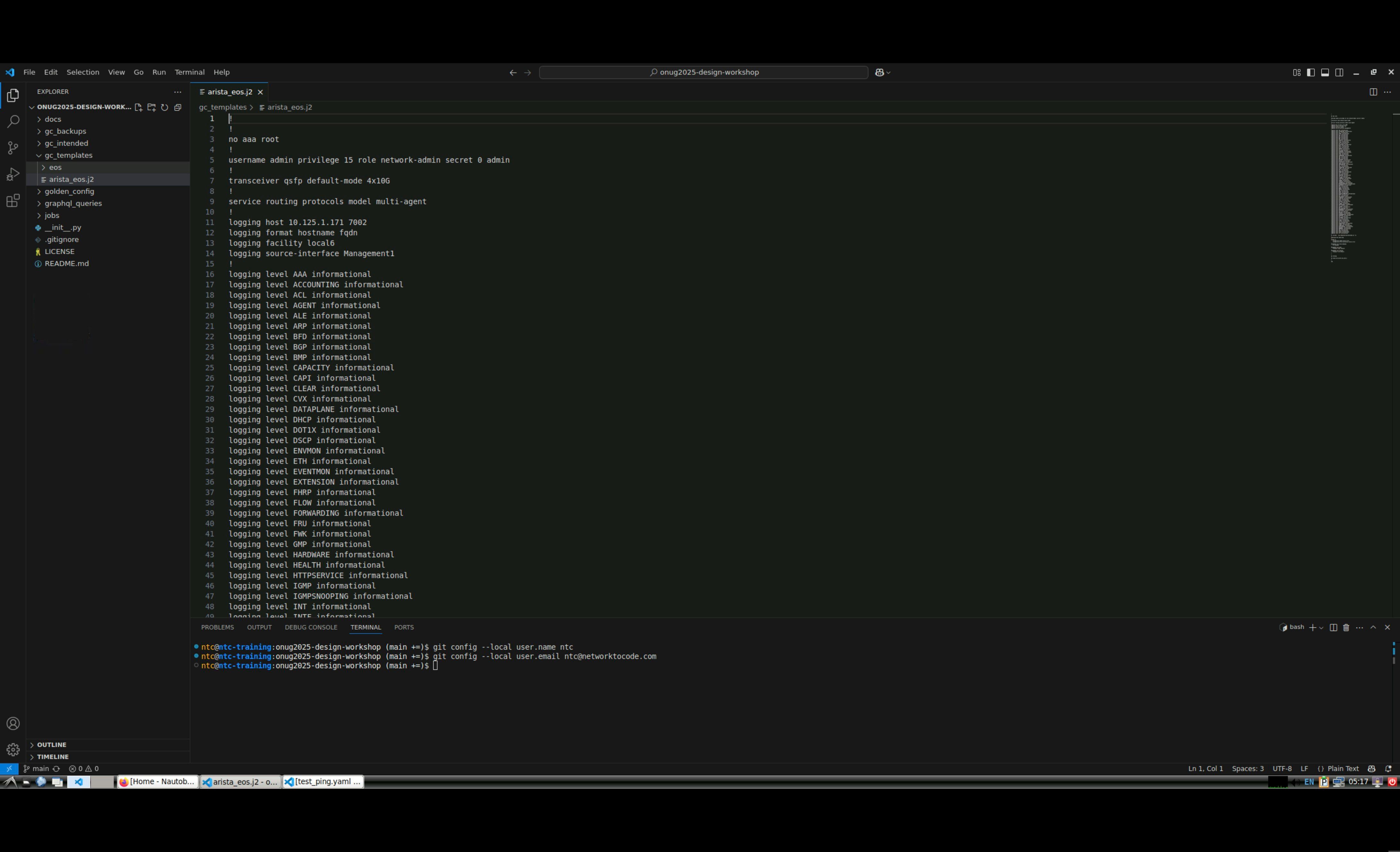Toggle the bottom panel visibility

coord(1325,72)
